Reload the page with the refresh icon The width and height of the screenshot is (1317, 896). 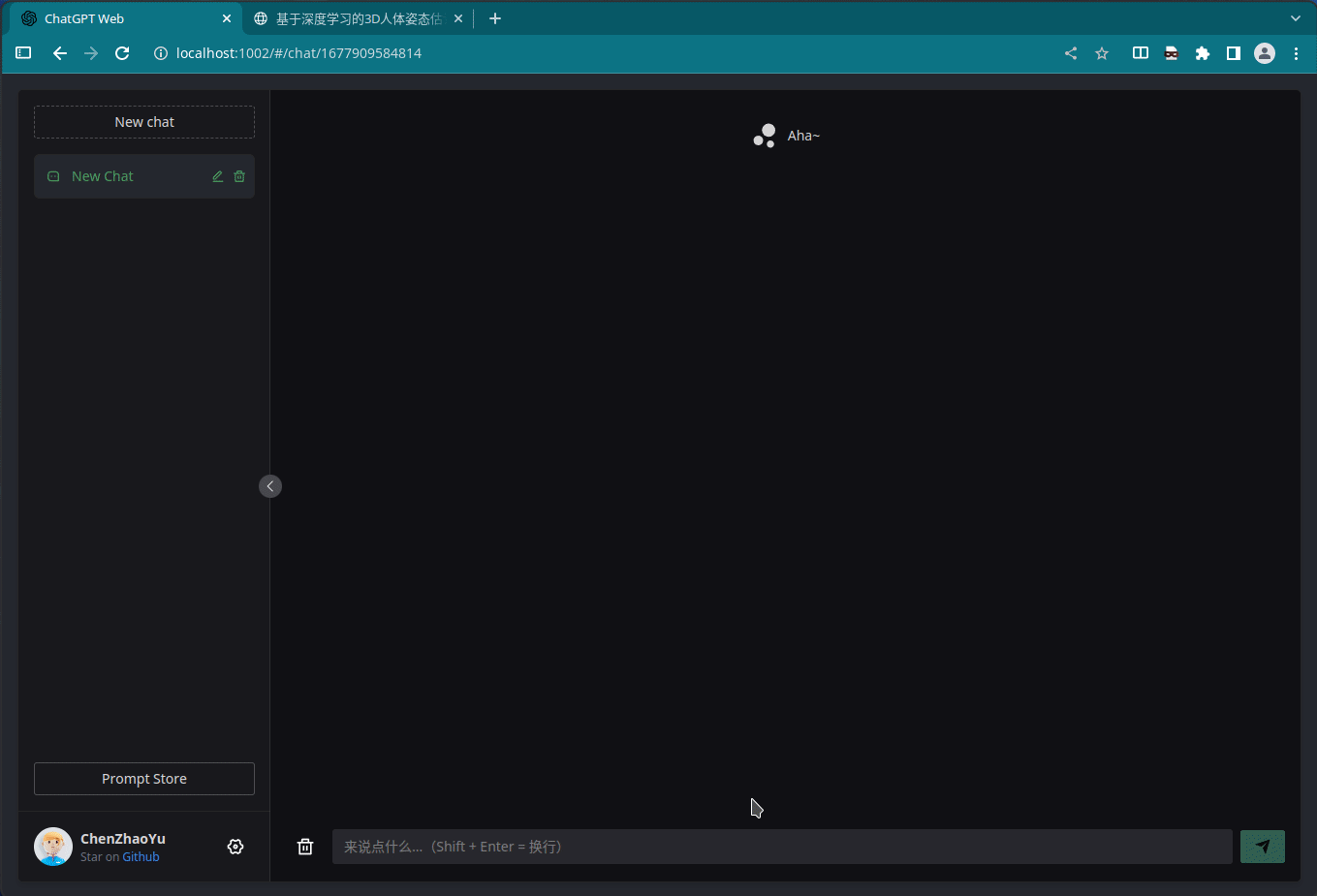121,53
